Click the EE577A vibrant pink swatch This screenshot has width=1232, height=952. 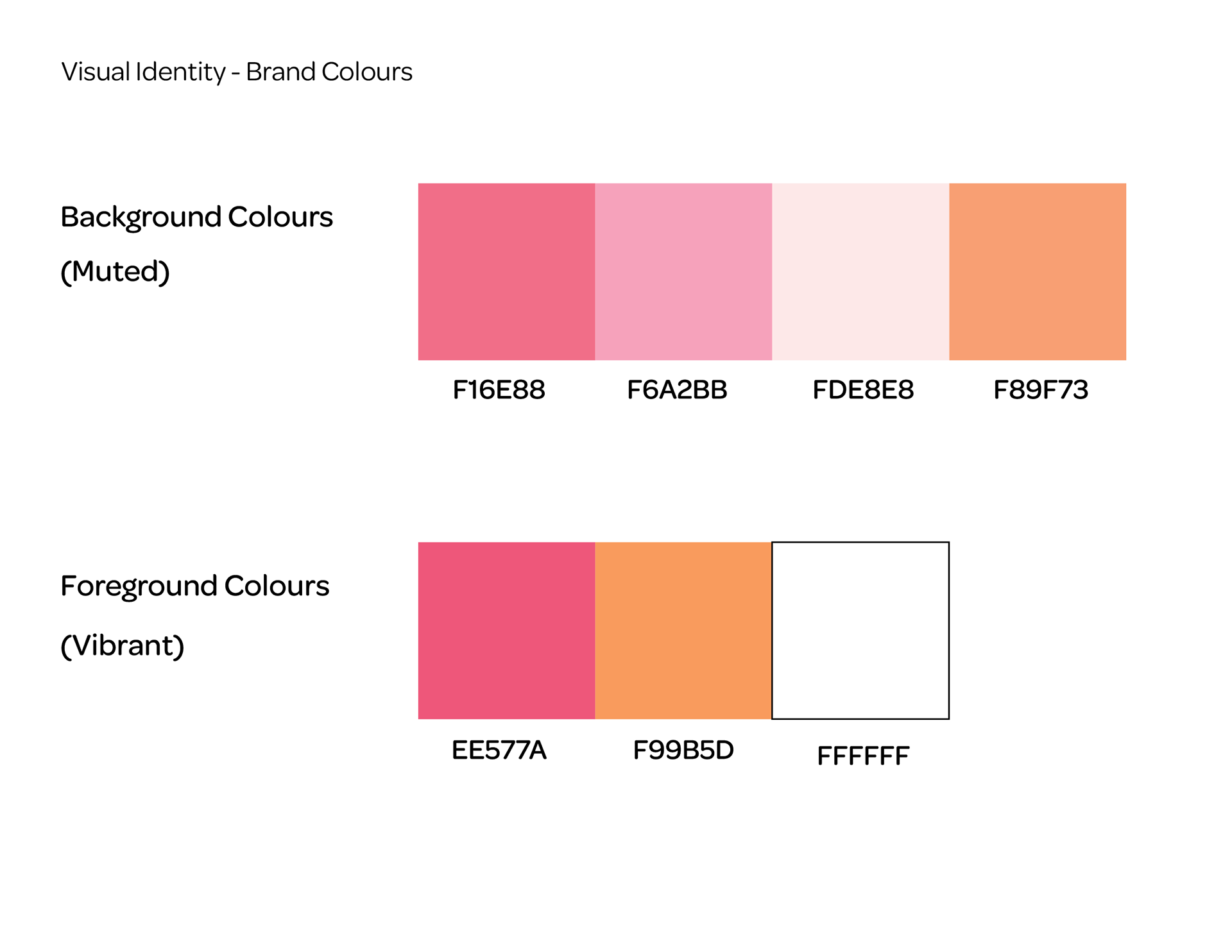coord(506,631)
